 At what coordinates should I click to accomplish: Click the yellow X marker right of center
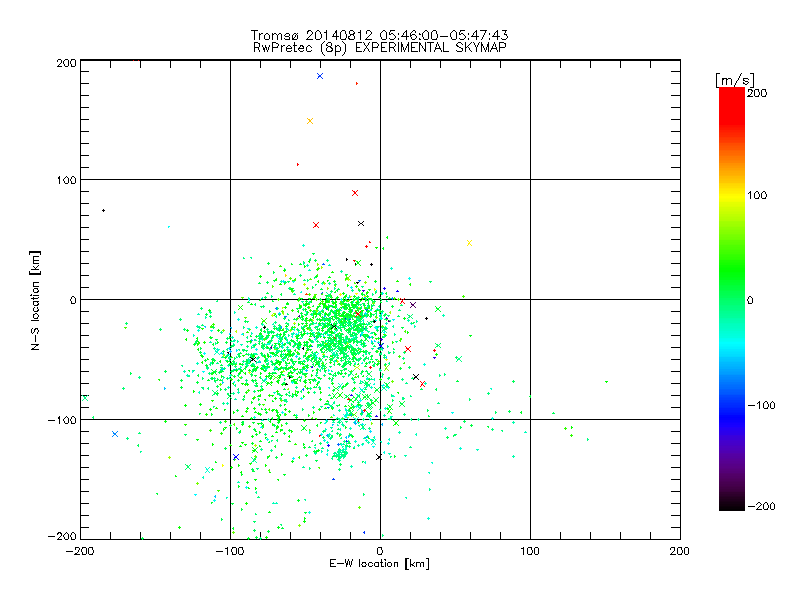(x=469, y=243)
